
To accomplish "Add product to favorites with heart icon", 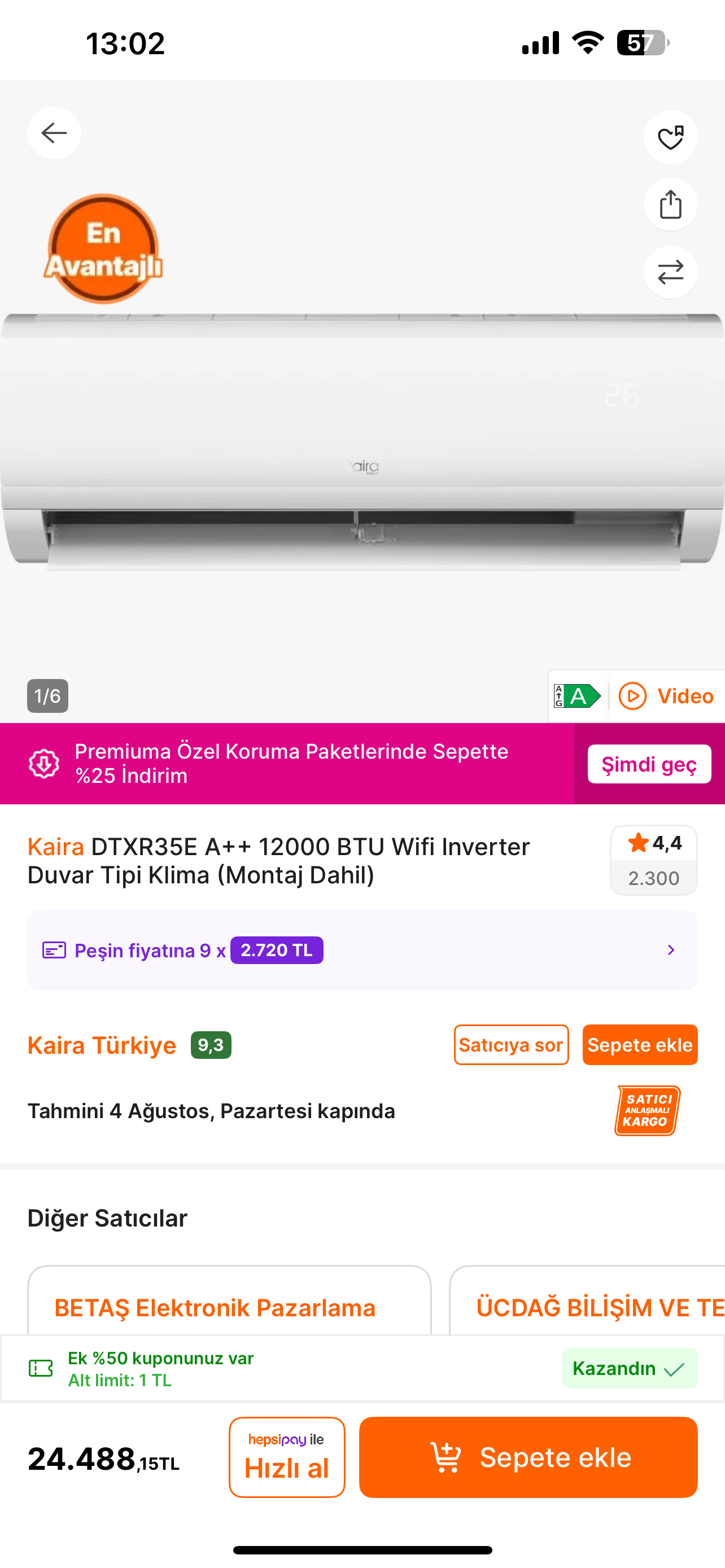I will [670, 137].
